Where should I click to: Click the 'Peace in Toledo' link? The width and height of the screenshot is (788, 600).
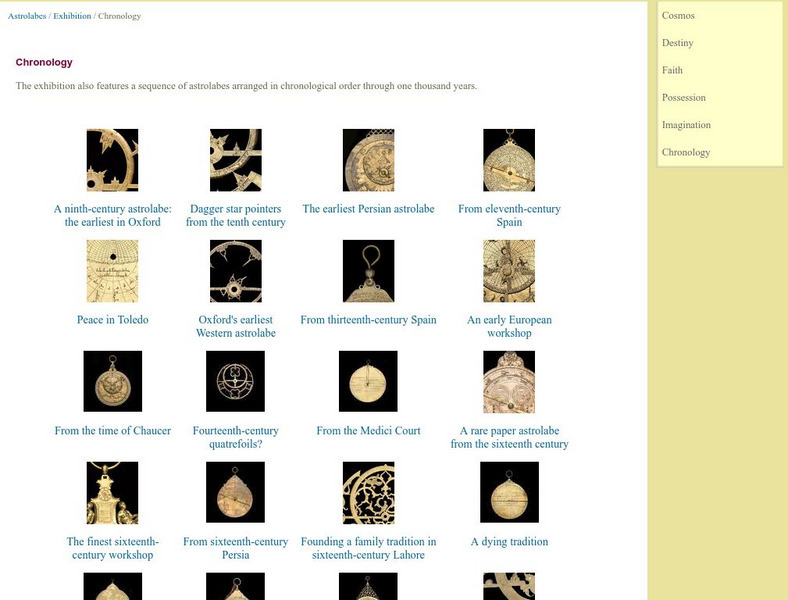coord(113,320)
